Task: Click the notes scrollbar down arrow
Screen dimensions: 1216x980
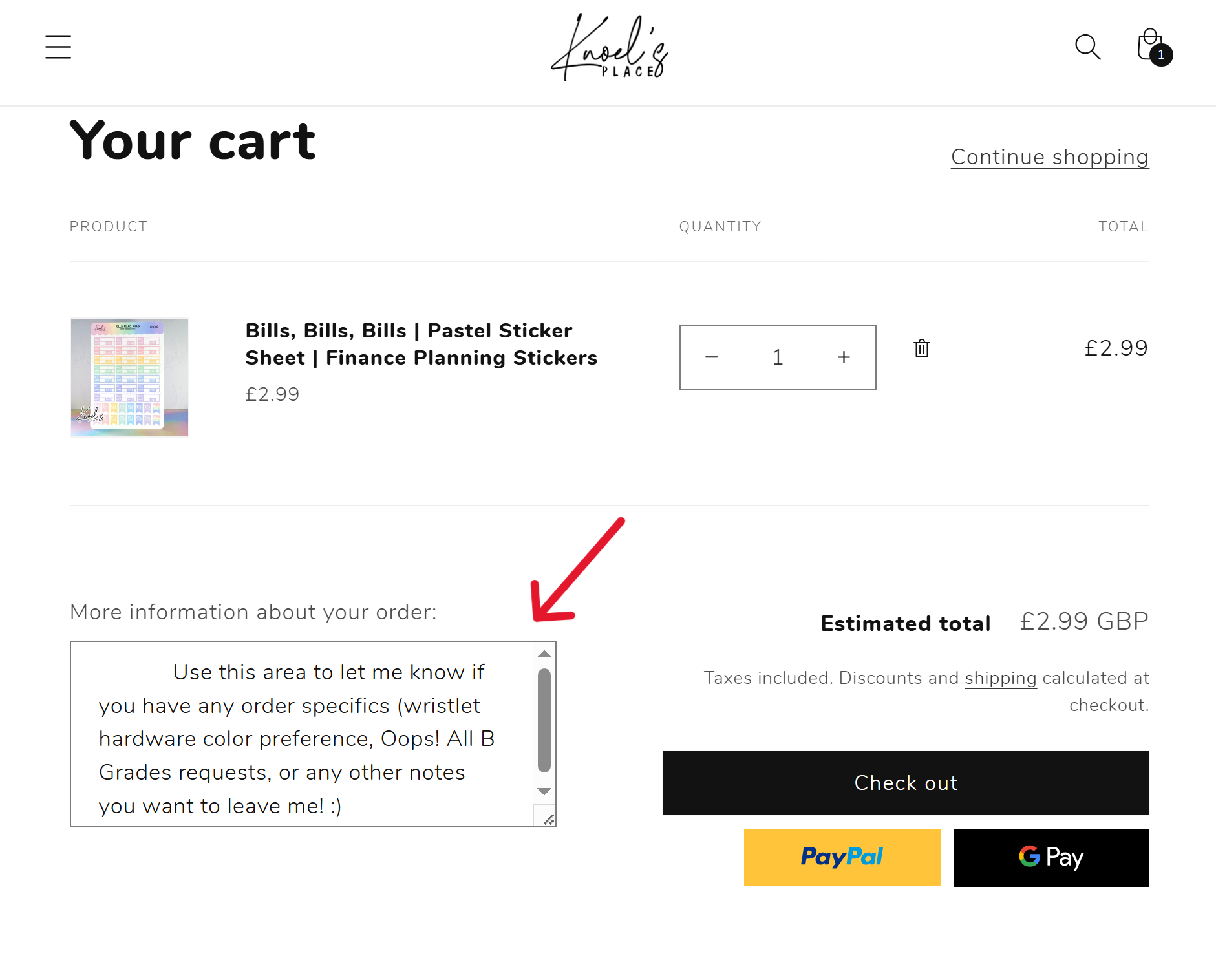Action: (544, 791)
